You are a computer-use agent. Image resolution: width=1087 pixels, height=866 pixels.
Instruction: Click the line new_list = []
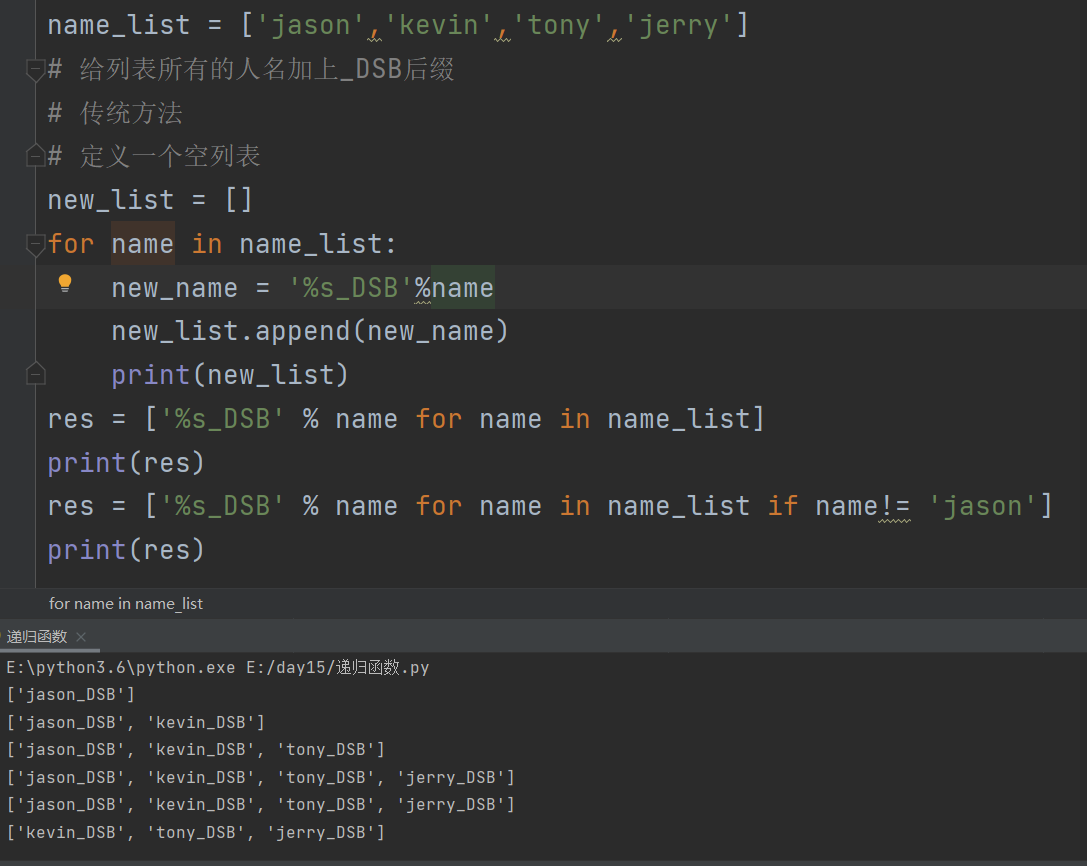pos(150,200)
